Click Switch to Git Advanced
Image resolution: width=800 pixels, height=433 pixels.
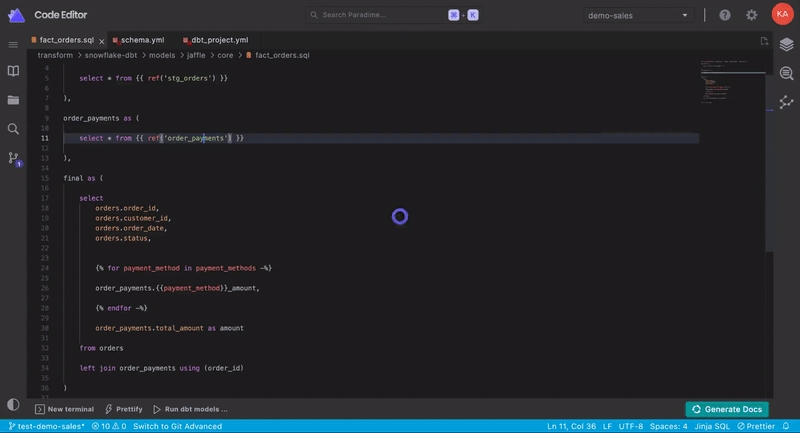click(x=178, y=426)
